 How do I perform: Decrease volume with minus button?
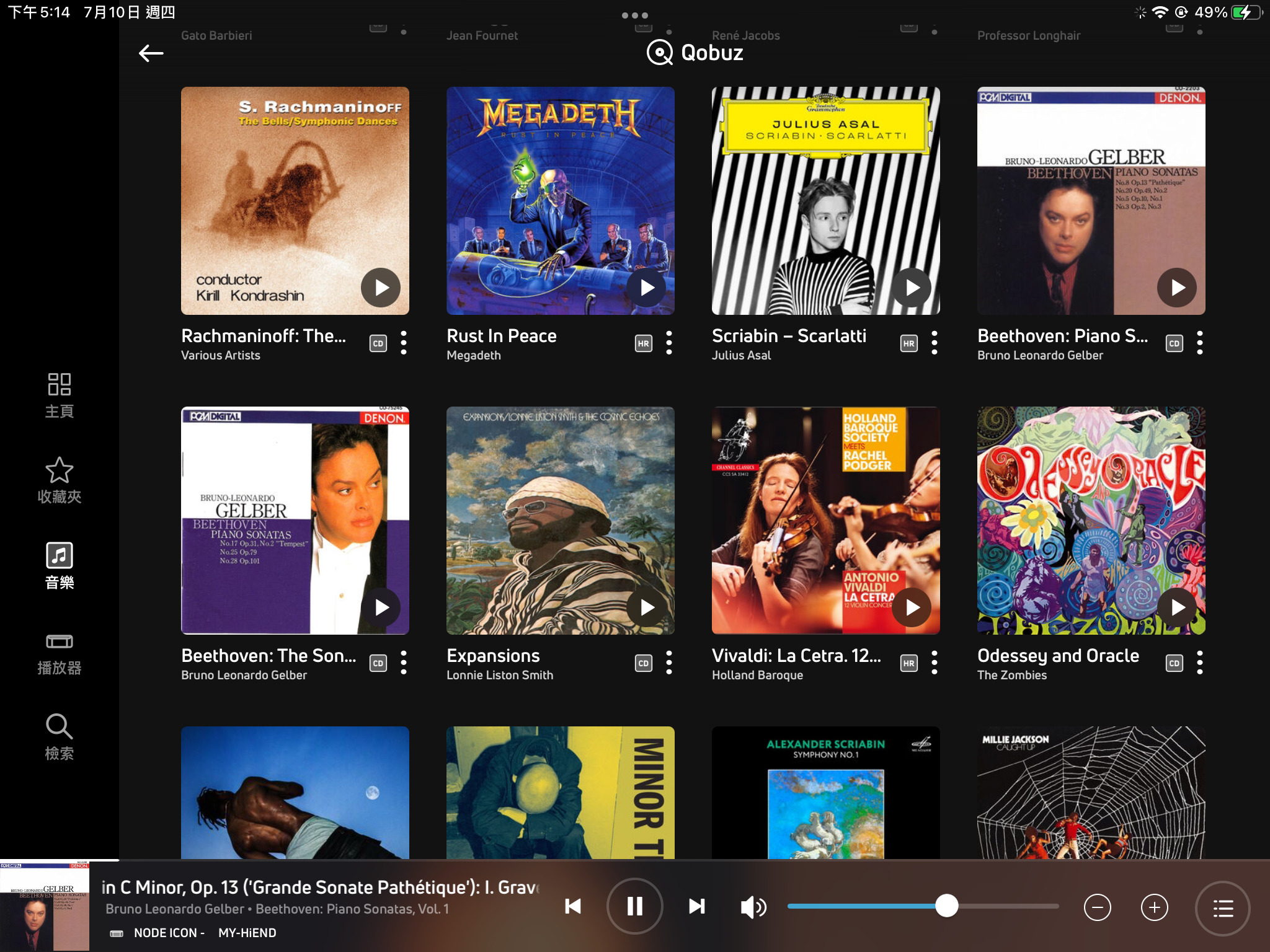(1097, 908)
